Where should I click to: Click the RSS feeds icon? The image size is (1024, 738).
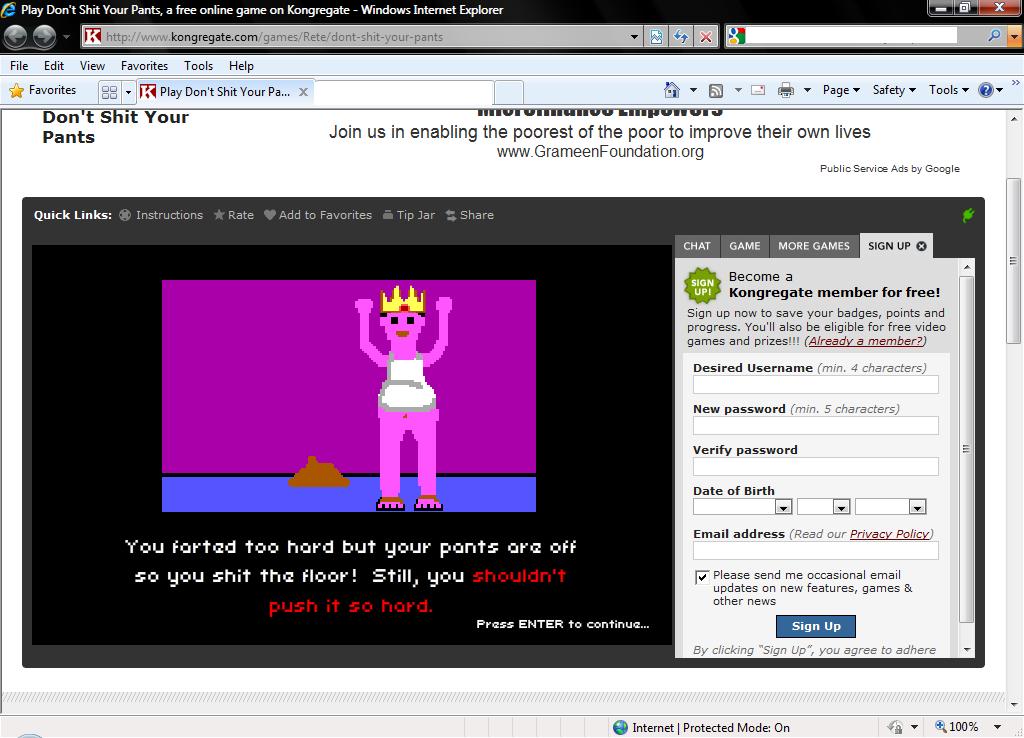pyautogui.click(x=716, y=90)
